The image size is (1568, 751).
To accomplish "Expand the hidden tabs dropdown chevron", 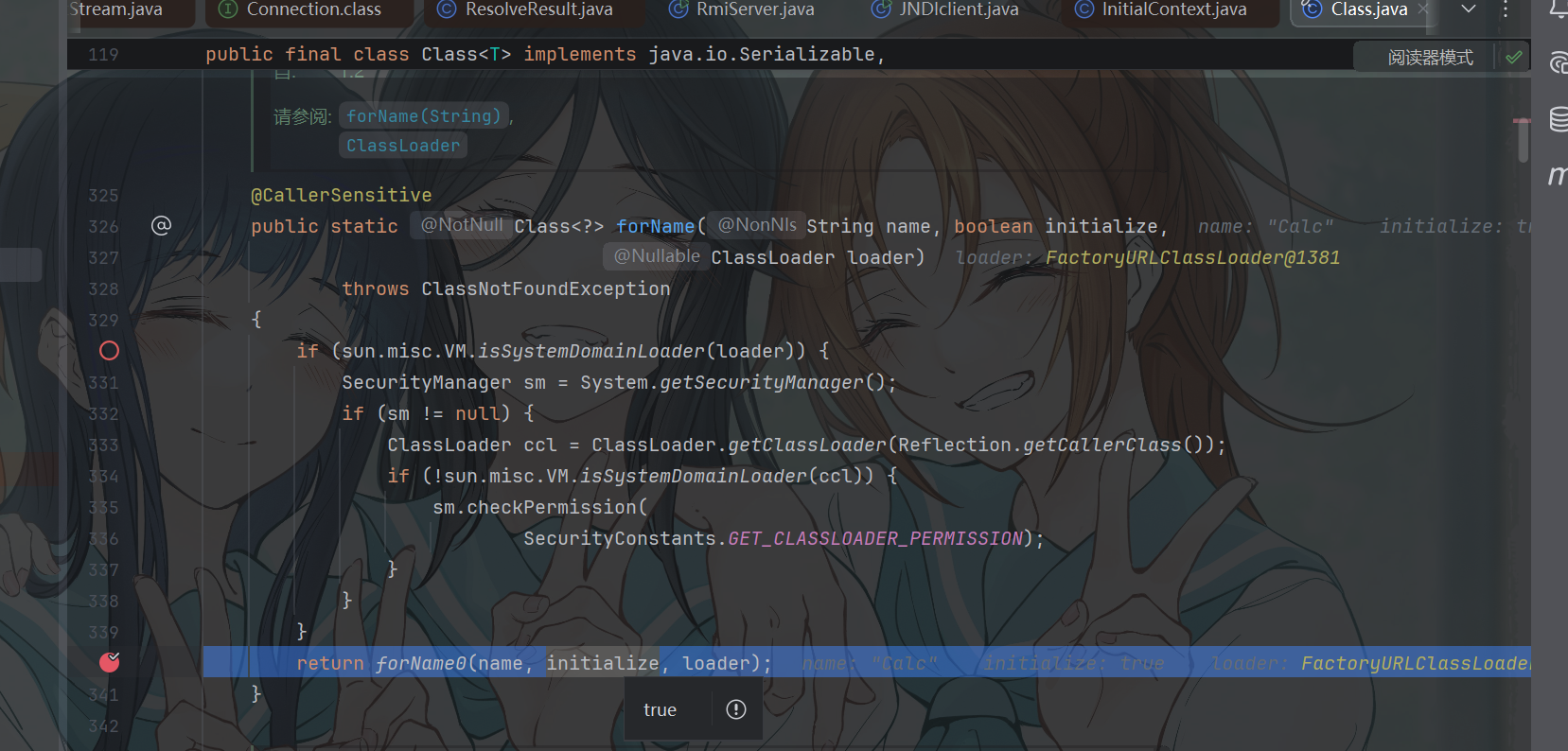I will (x=1469, y=9).
